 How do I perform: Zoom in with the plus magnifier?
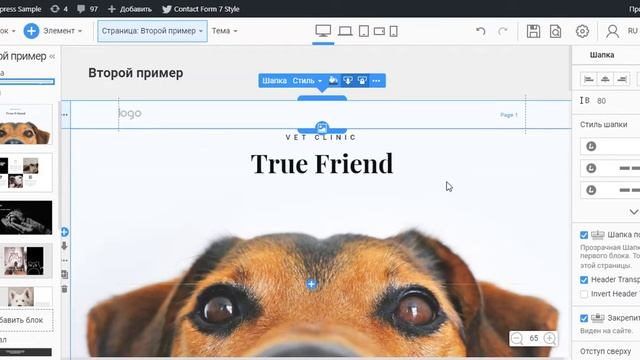click(550, 338)
